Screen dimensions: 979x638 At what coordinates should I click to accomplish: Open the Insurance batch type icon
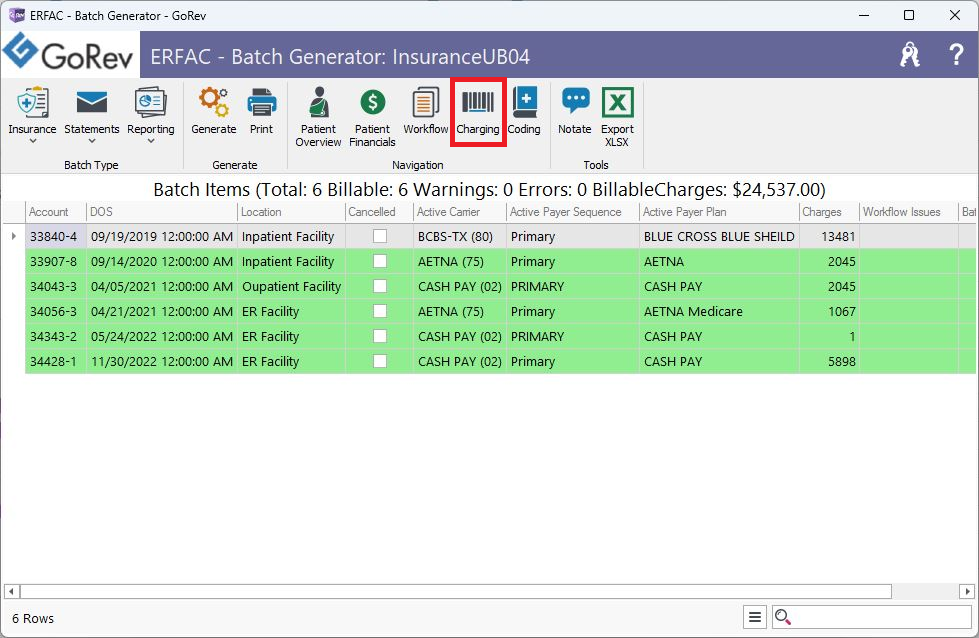click(32, 103)
